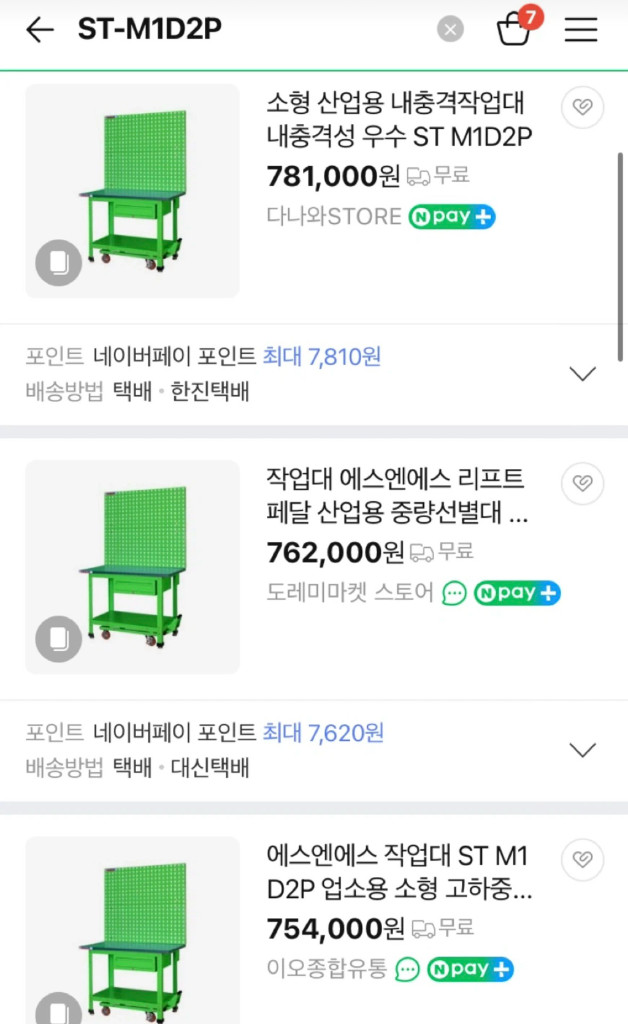Toggle the heart on the third product
This screenshot has width=628, height=1024.
pos(582,860)
